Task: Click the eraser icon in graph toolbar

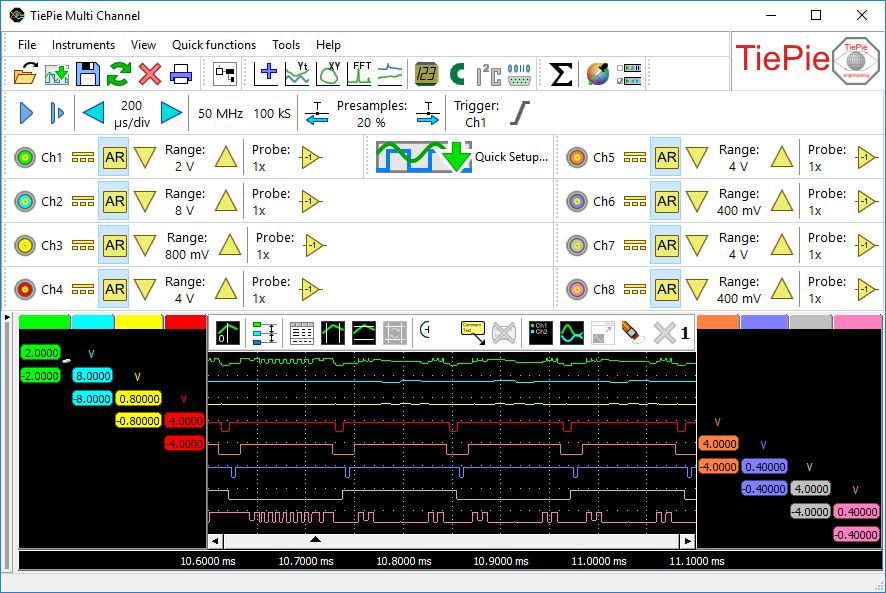Action: tap(632, 331)
